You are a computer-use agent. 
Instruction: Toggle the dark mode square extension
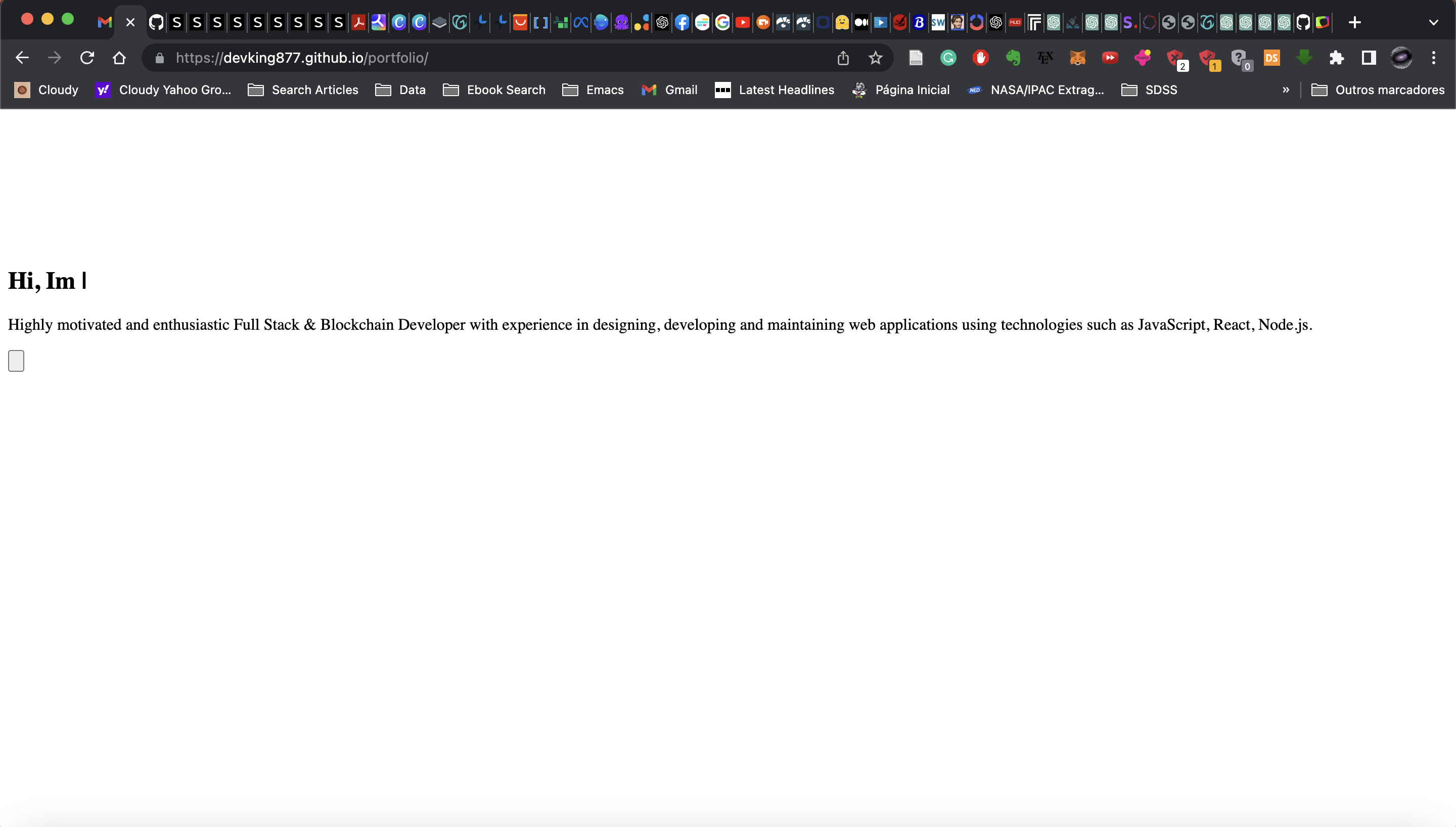[x=1369, y=57]
